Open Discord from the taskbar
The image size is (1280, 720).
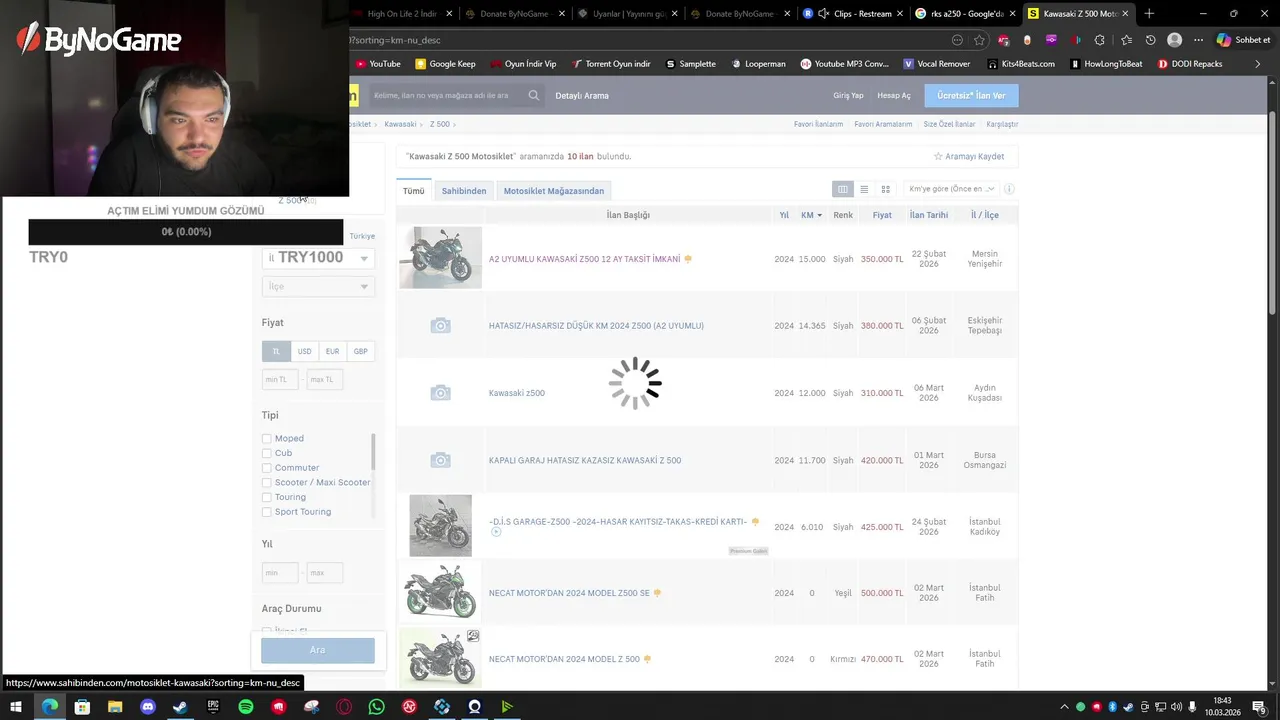148,707
